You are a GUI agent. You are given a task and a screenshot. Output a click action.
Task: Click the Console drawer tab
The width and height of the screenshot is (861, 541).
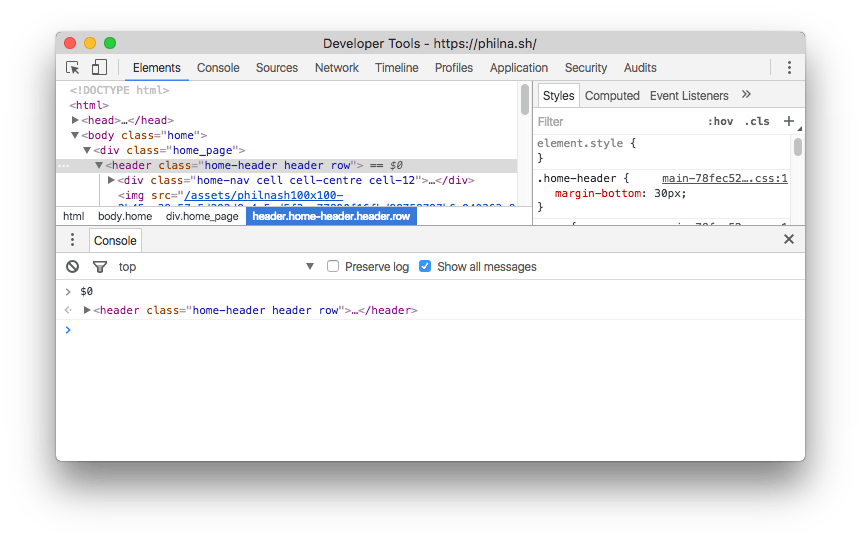tap(115, 241)
